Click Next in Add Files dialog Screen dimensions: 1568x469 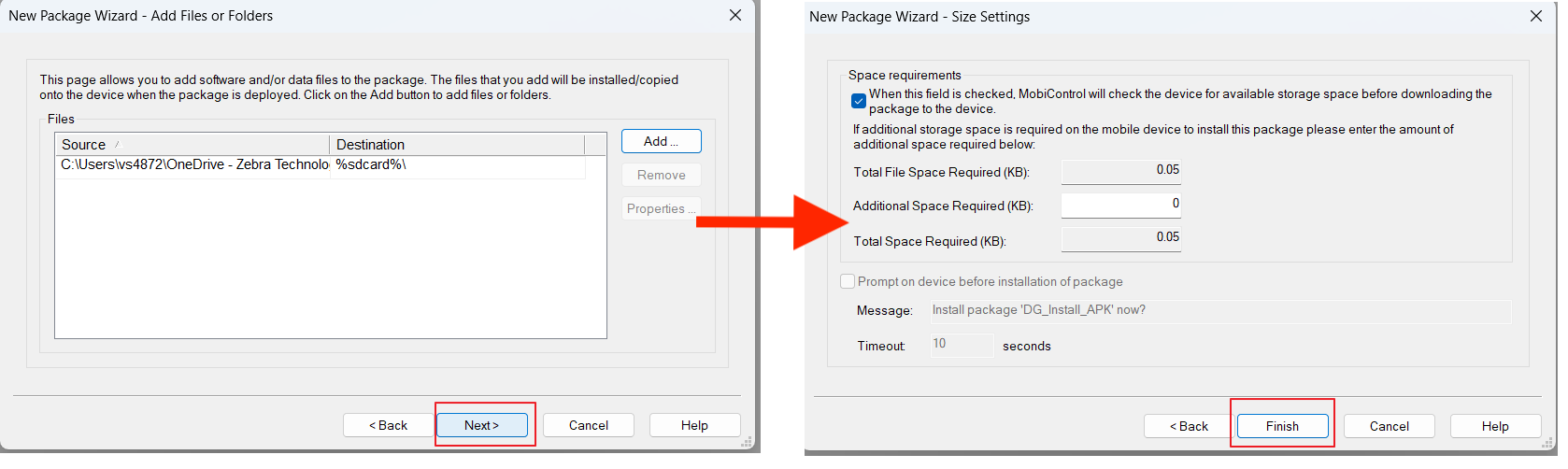coord(482,425)
